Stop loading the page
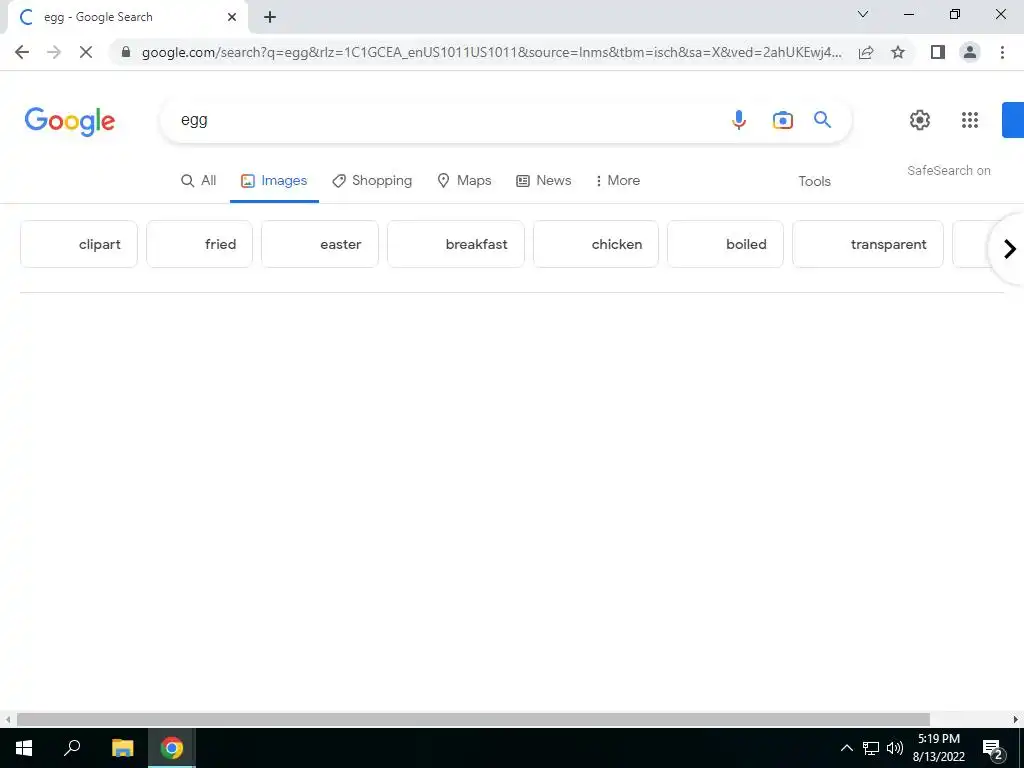Image resolution: width=1024 pixels, height=768 pixels. tap(86, 52)
